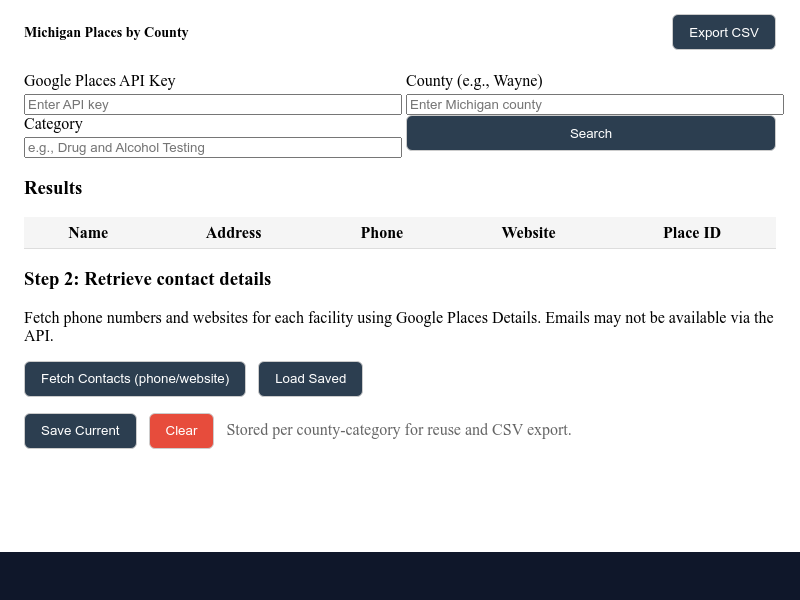Click the Address column header
Viewport: 800px width, 600px height.
point(233,233)
